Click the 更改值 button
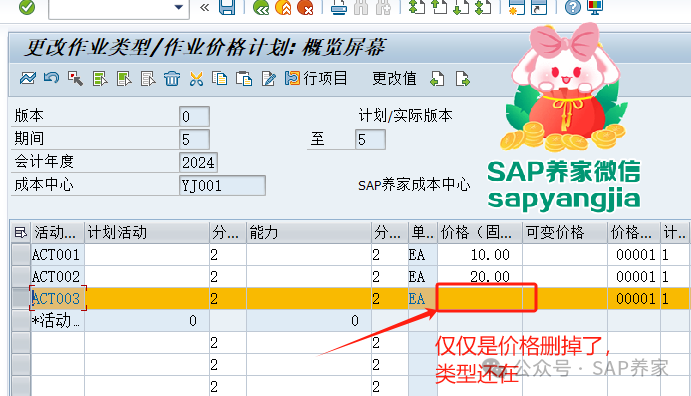Viewport: 691px width, 396px height. (x=394, y=79)
